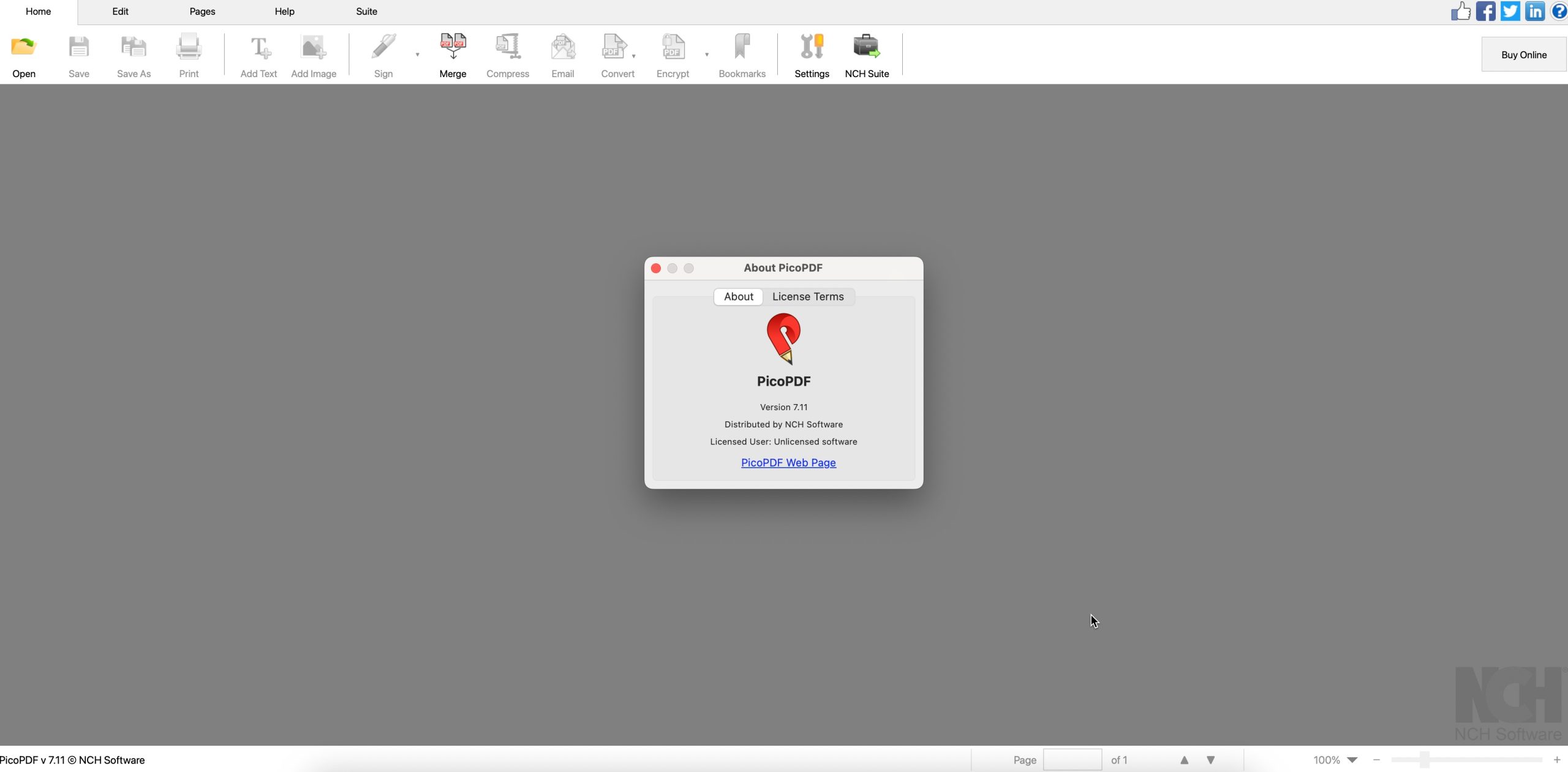Open Settings from the toolbar

point(812,47)
